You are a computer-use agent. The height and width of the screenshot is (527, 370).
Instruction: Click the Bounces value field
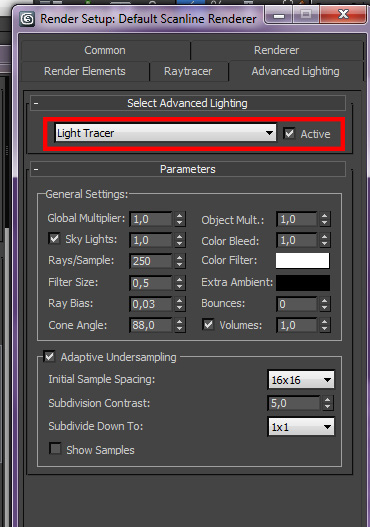tap(297, 304)
